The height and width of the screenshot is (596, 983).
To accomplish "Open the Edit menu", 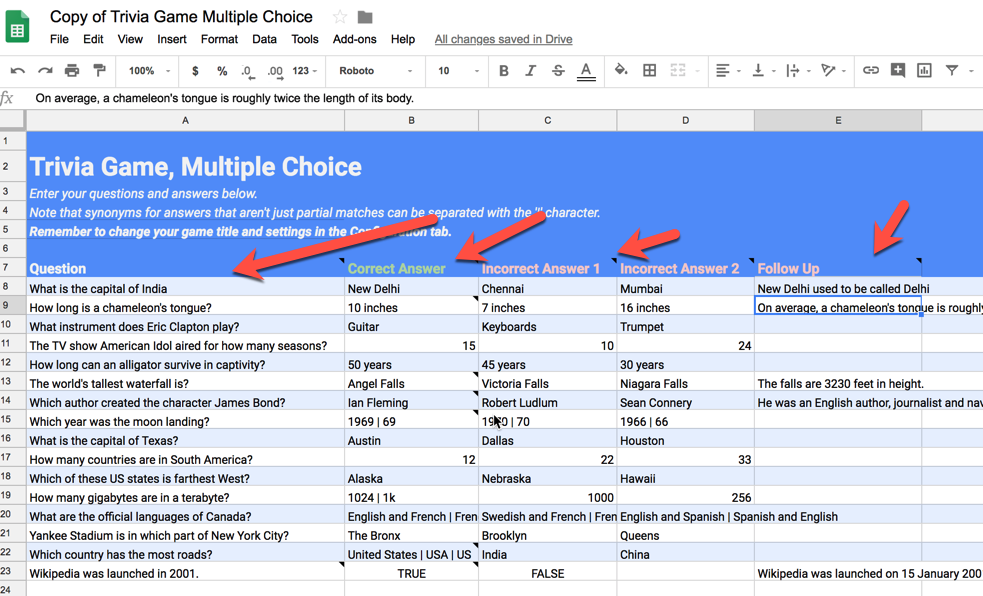I will pyautogui.click(x=93, y=39).
